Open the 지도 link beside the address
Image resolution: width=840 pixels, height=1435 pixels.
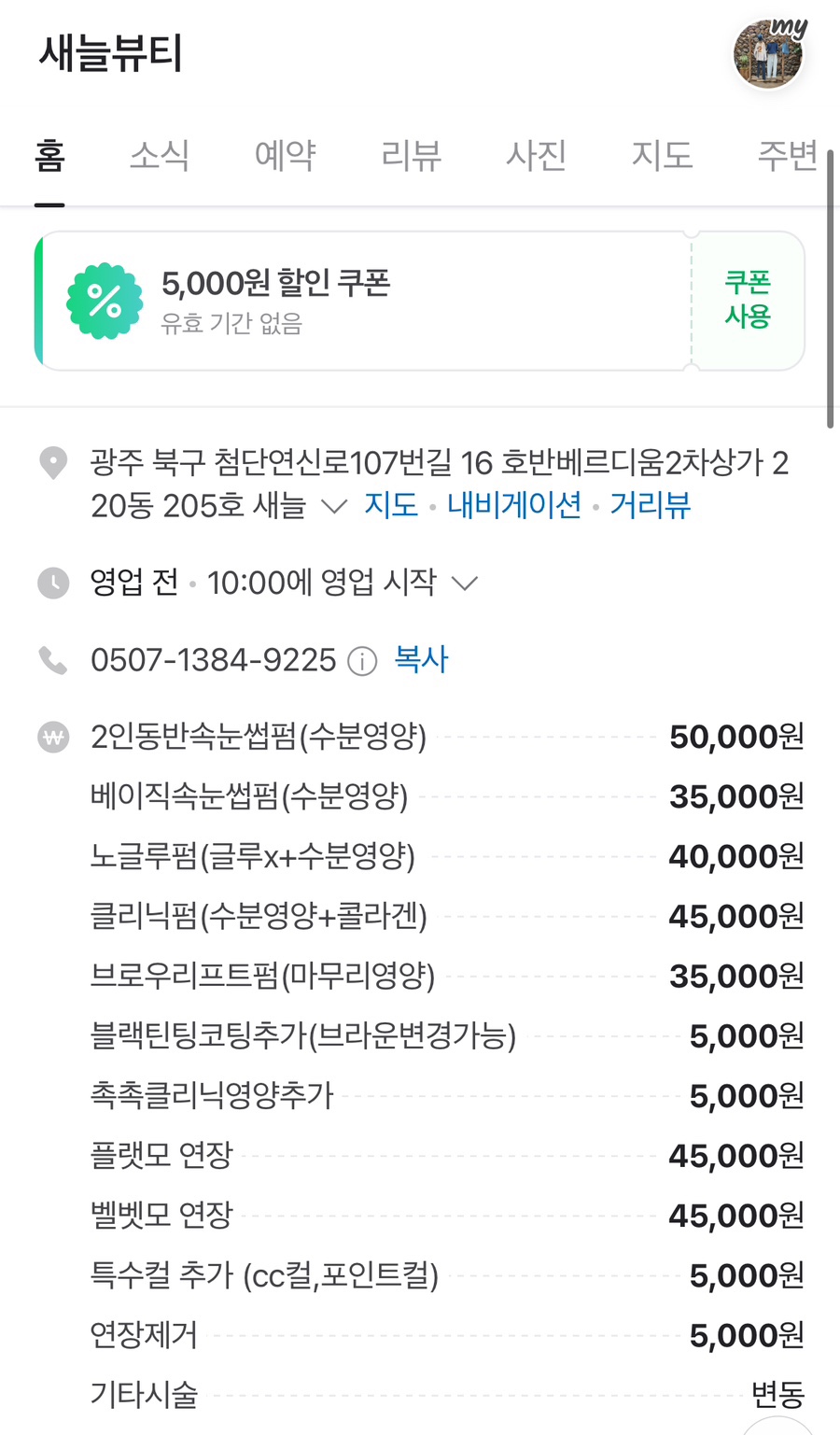(x=391, y=505)
